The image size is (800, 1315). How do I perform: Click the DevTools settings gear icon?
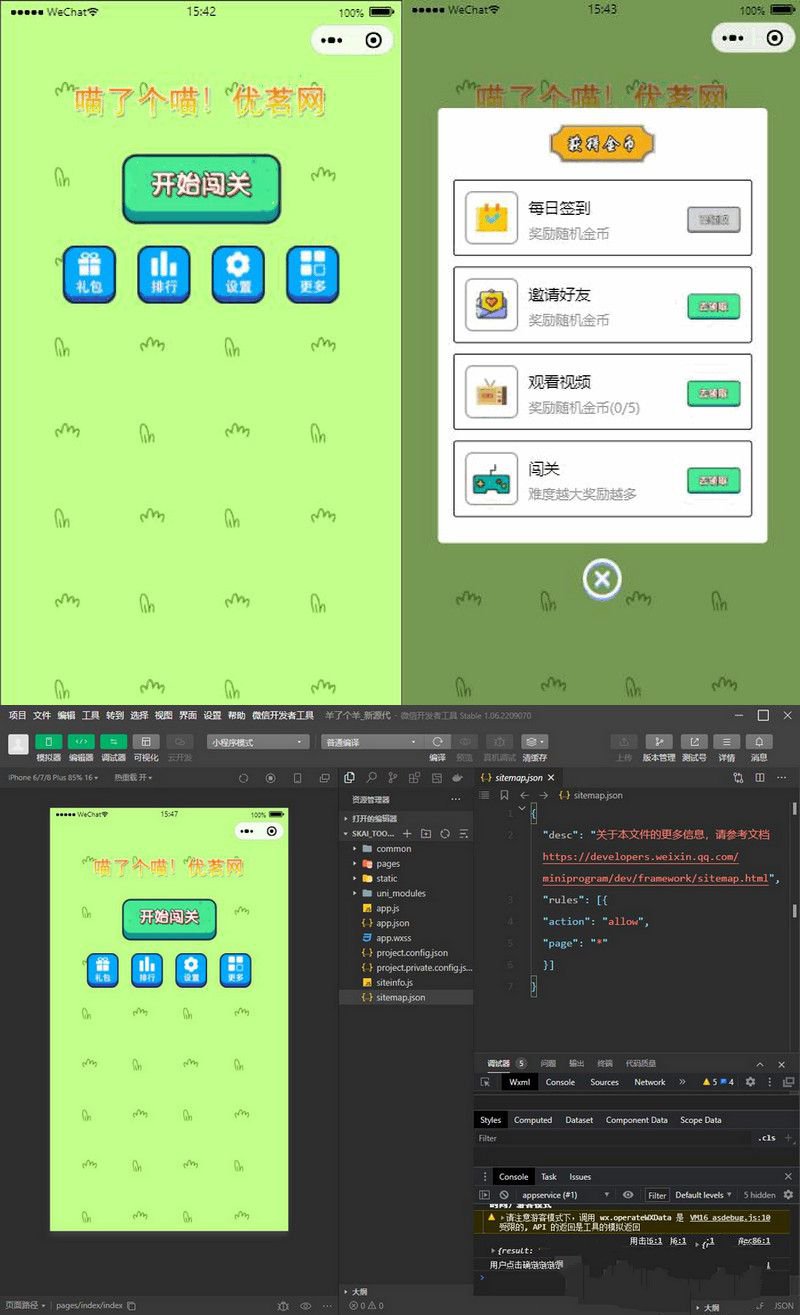(x=750, y=1082)
